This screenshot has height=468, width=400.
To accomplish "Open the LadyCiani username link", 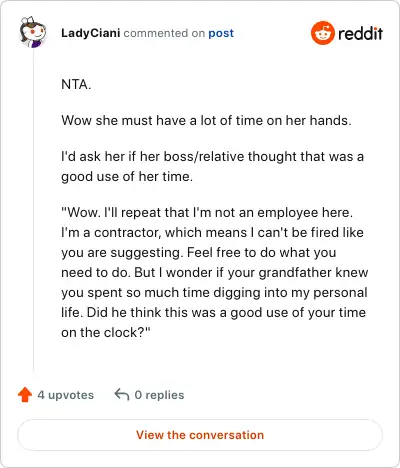I will pyautogui.click(x=91, y=33).
